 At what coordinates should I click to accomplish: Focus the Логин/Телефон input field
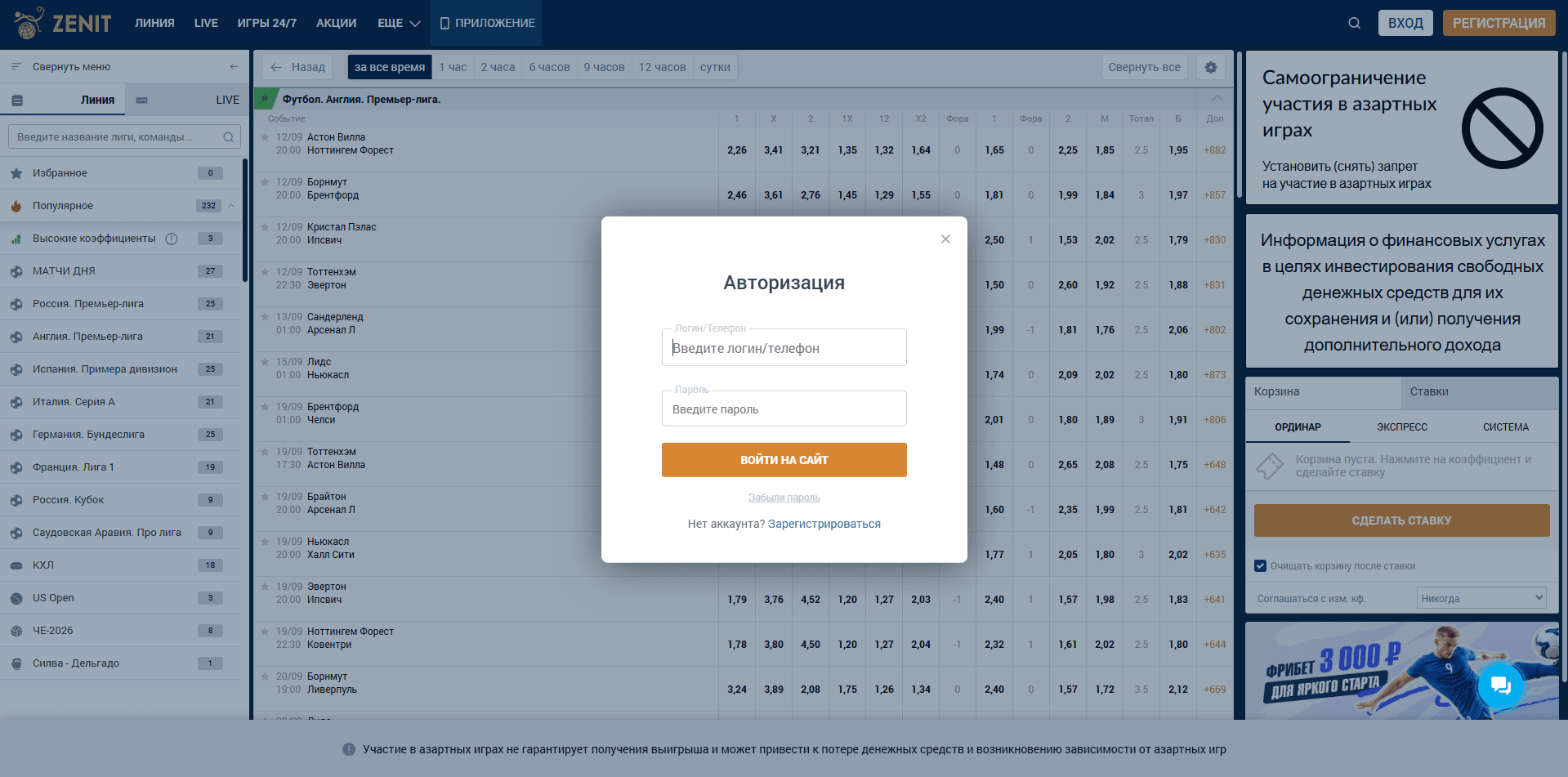pos(784,348)
